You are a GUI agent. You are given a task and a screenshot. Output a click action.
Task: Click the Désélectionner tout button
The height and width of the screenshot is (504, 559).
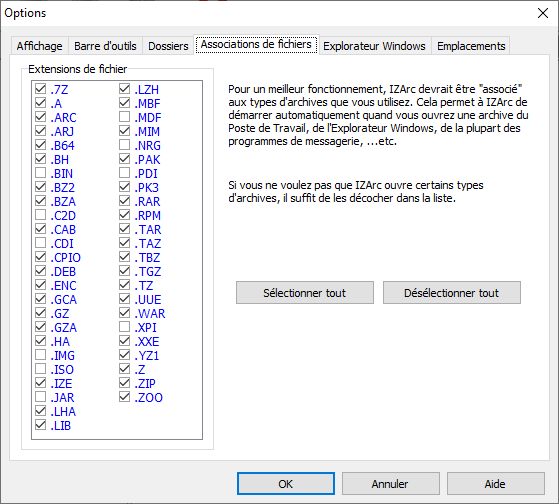tap(452, 293)
